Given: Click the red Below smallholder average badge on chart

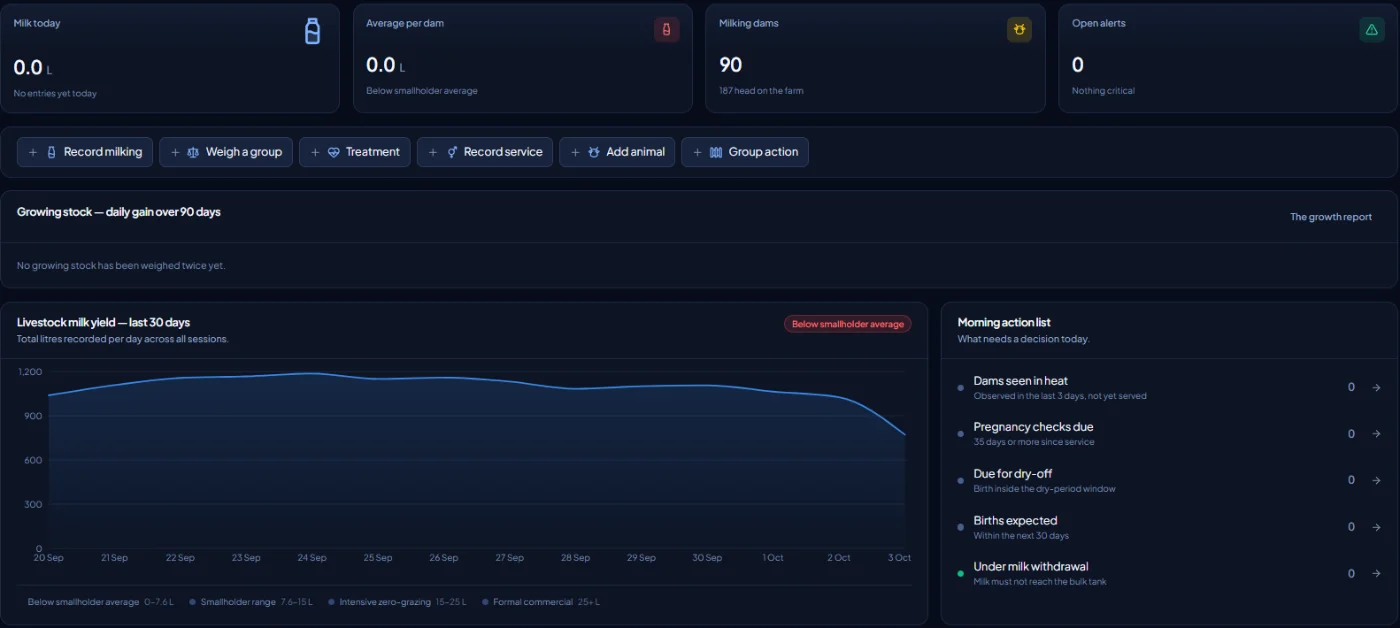Looking at the screenshot, I should click(848, 324).
